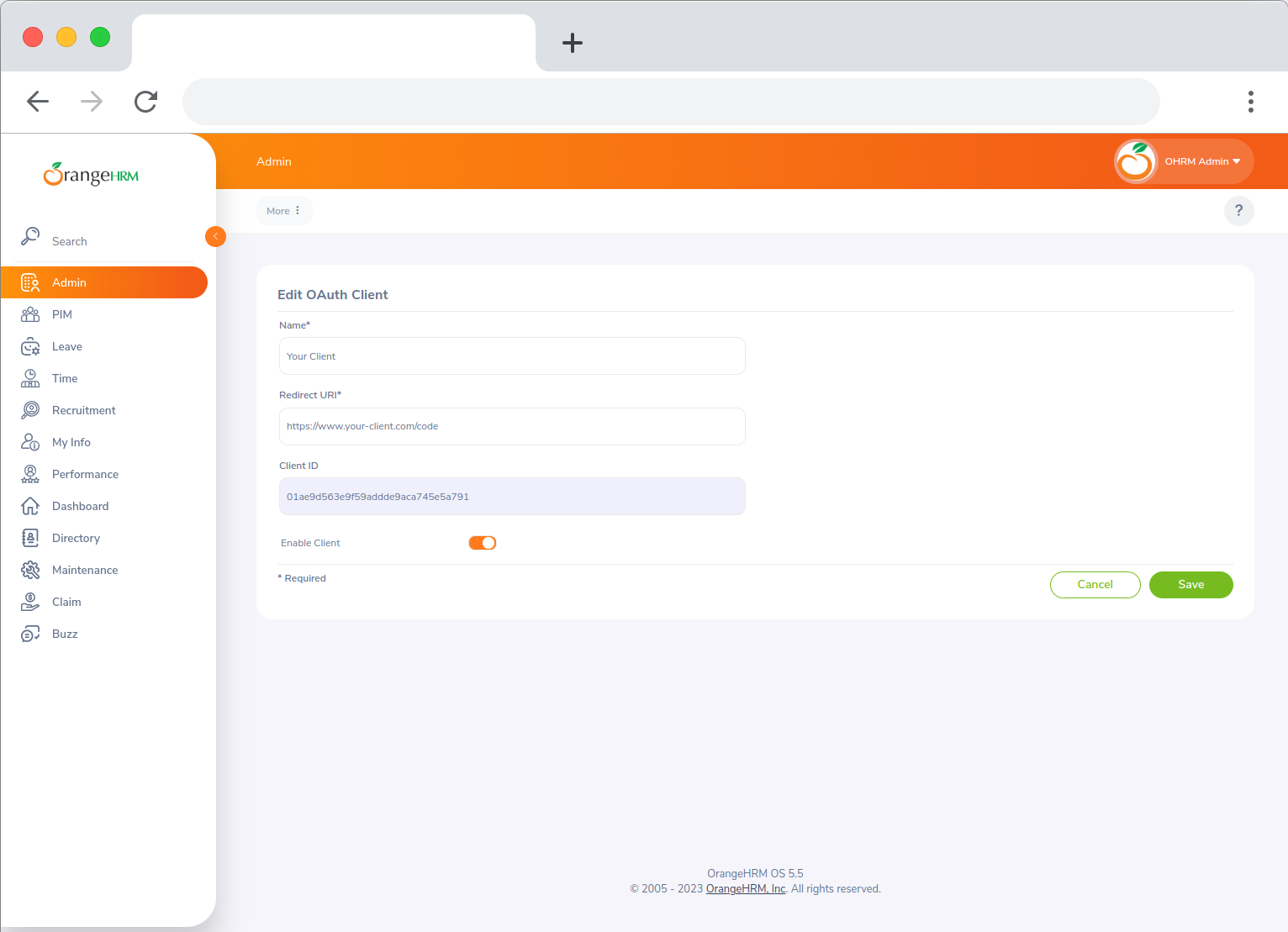The image size is (1288, 932).
Task: Click the Performance module icon
Action: [x=30, y=474]
